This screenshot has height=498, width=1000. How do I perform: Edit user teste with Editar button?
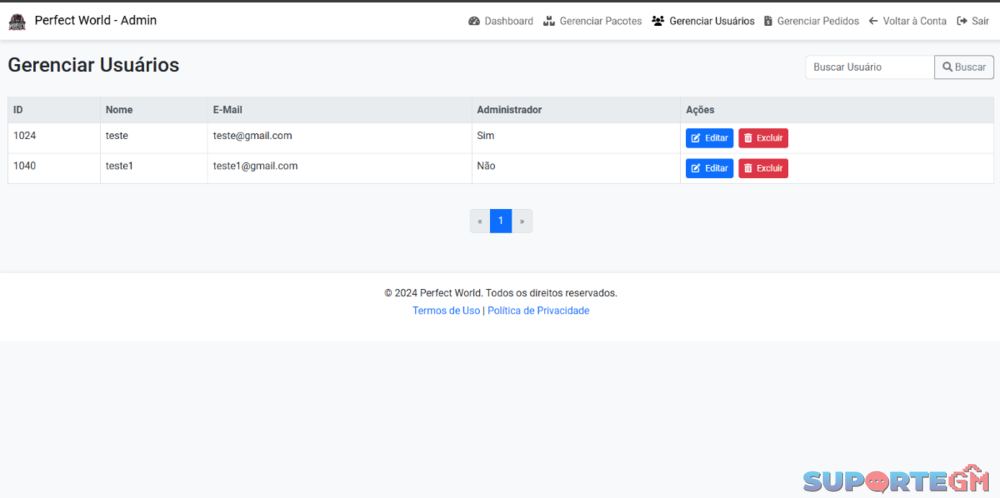click(709, 138)
